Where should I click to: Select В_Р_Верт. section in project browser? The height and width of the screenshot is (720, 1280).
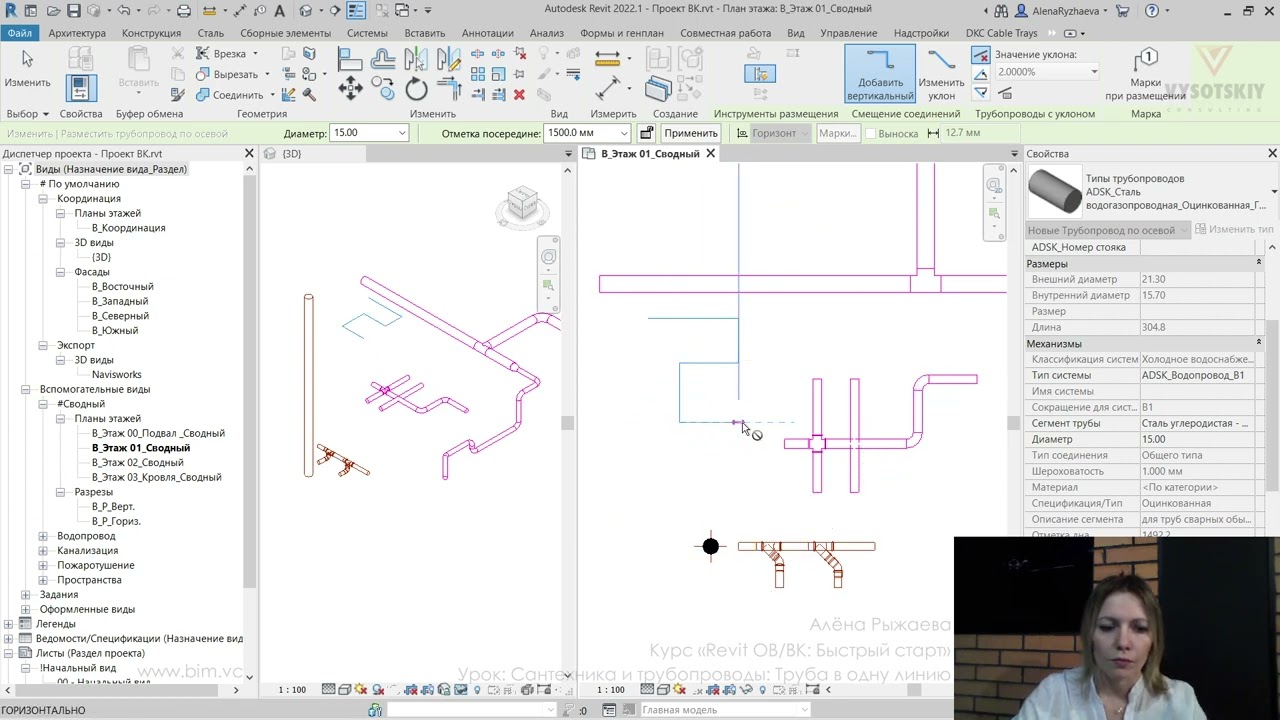pyautogui.click(x=113, y=507)
